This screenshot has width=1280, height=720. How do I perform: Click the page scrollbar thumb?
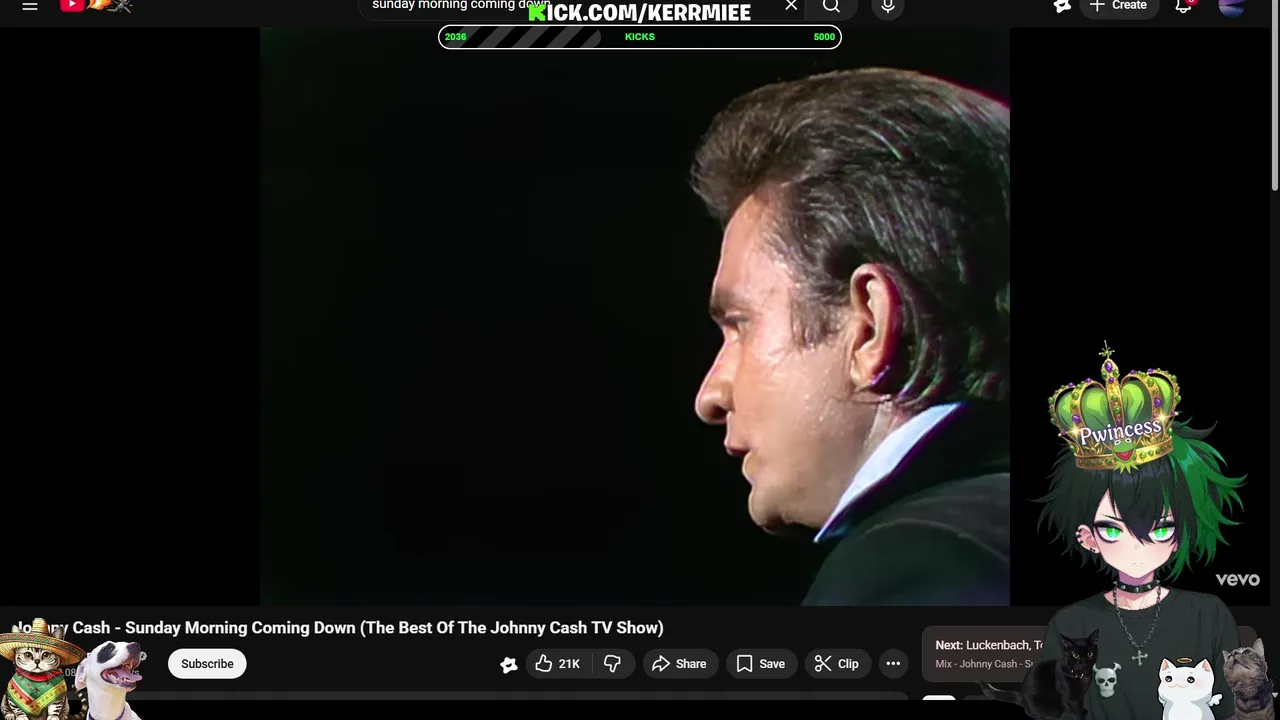coord(1275,95)
